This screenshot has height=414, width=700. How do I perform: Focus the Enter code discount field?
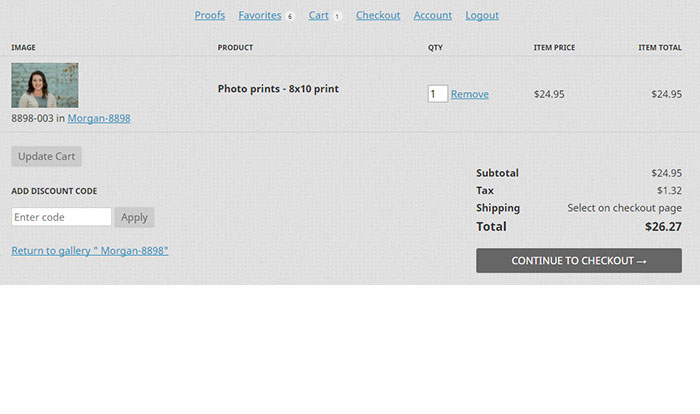(61, 217)
